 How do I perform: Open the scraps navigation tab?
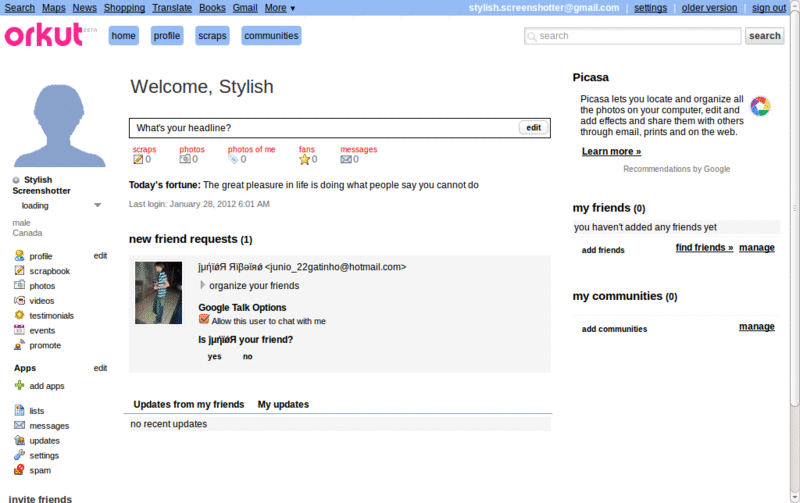click(x=212, y=36)
